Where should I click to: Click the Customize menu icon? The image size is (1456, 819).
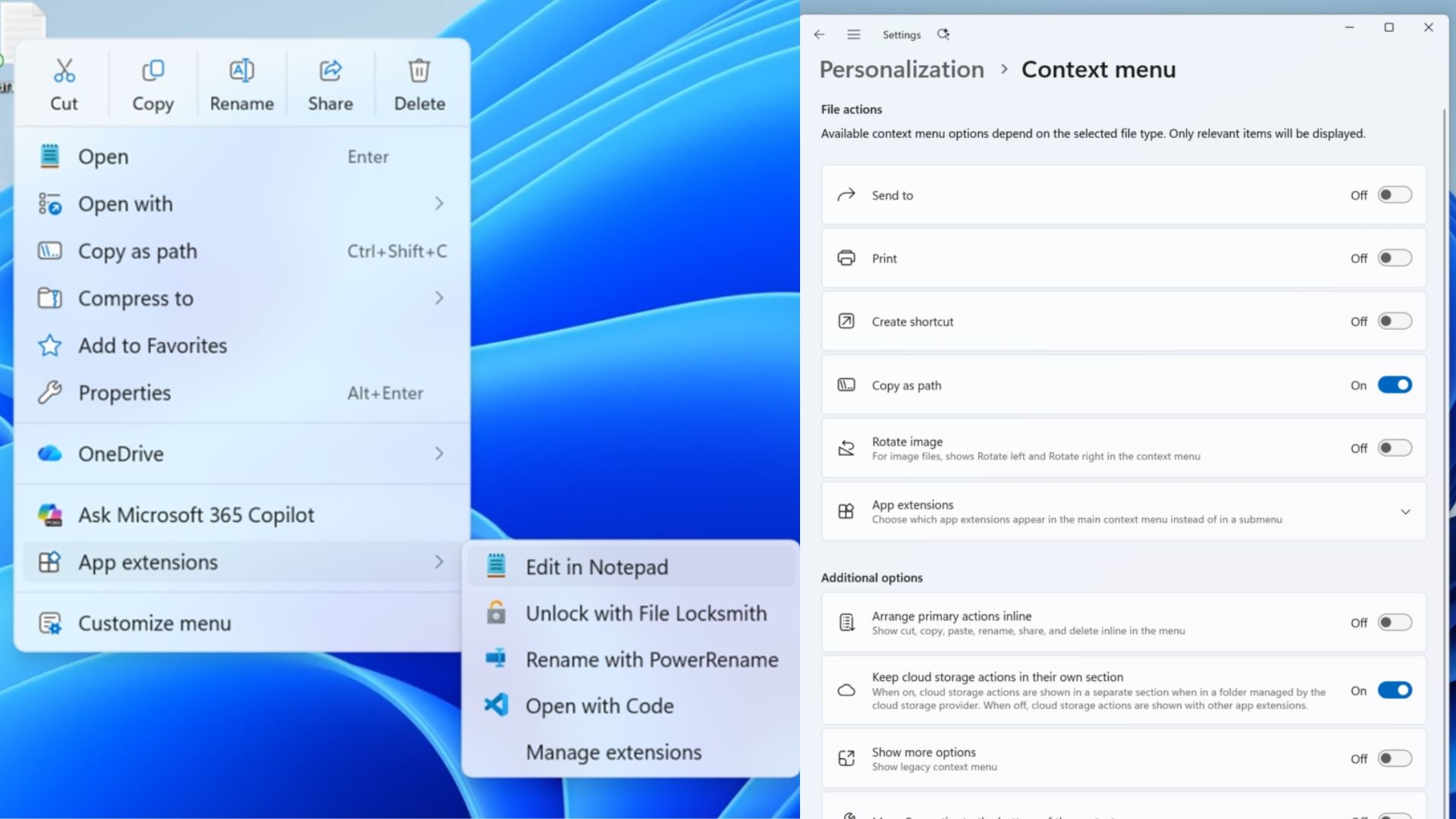tap(50, 623)
